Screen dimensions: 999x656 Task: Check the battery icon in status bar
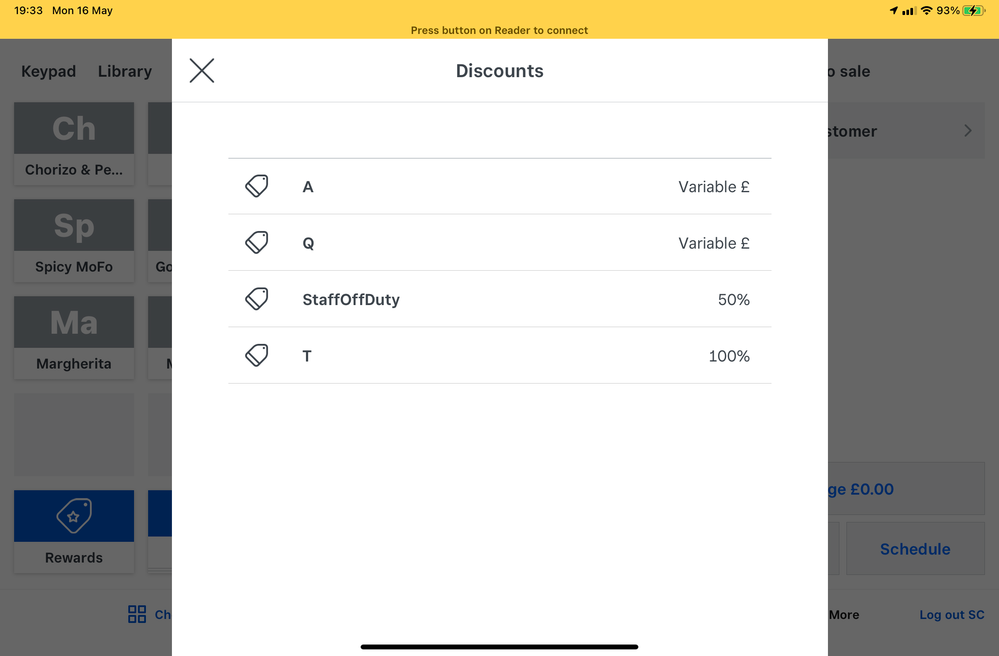tap(974, 10)
